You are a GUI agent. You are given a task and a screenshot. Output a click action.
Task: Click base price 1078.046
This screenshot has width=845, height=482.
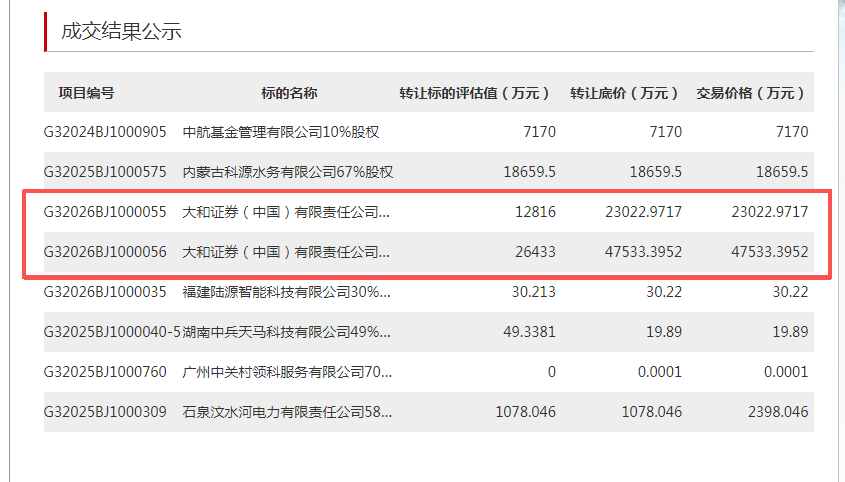(x=652, y=411)
